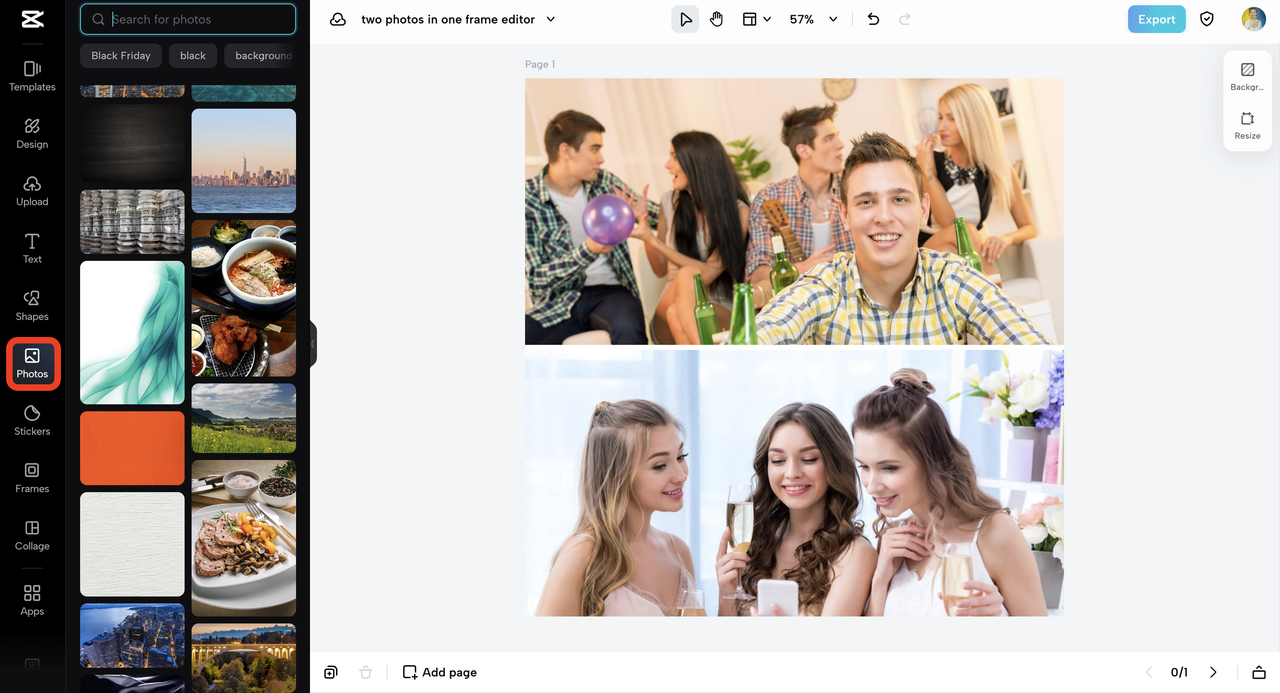This screenshot has width=1280, height=693.
Task: Open the Text sidebar panel
Action: coord(32,248)
